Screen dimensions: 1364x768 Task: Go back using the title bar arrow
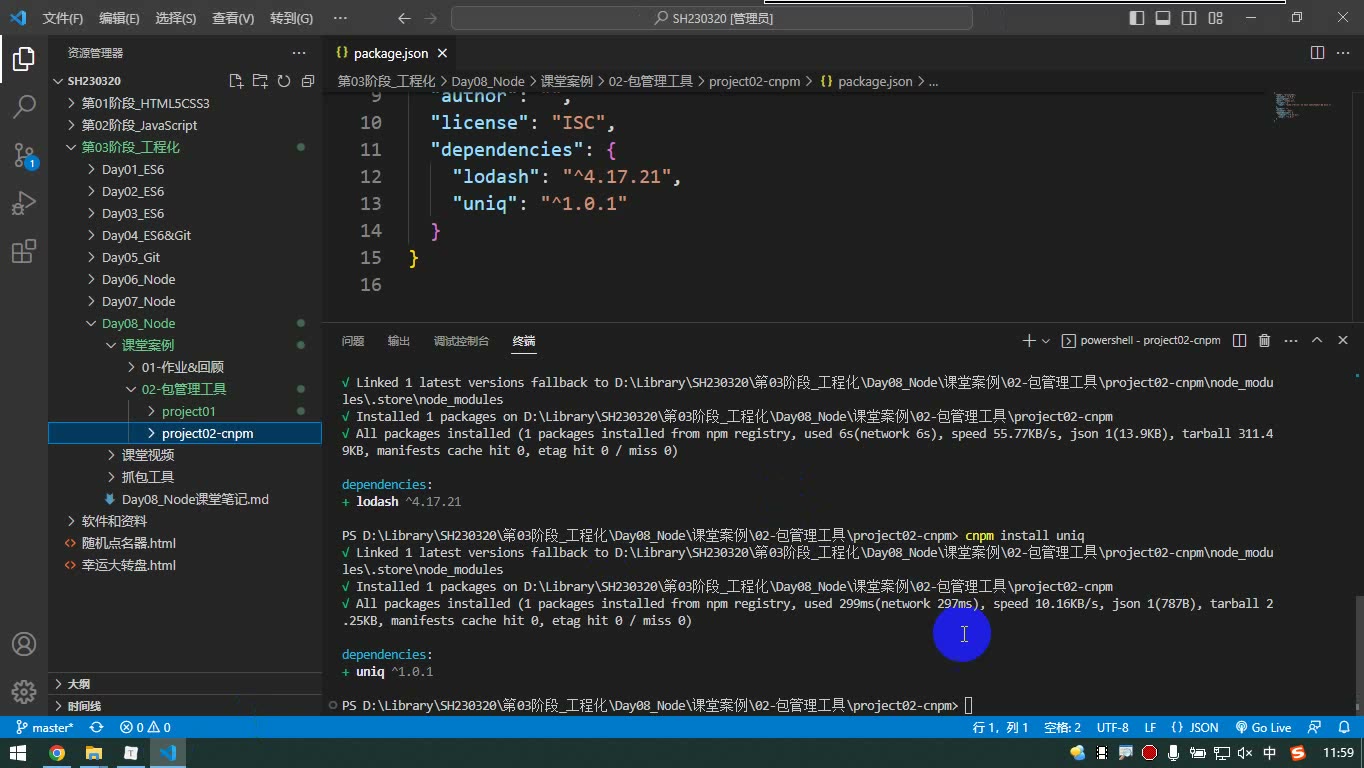pyautogui.click(x=404, y=18)
